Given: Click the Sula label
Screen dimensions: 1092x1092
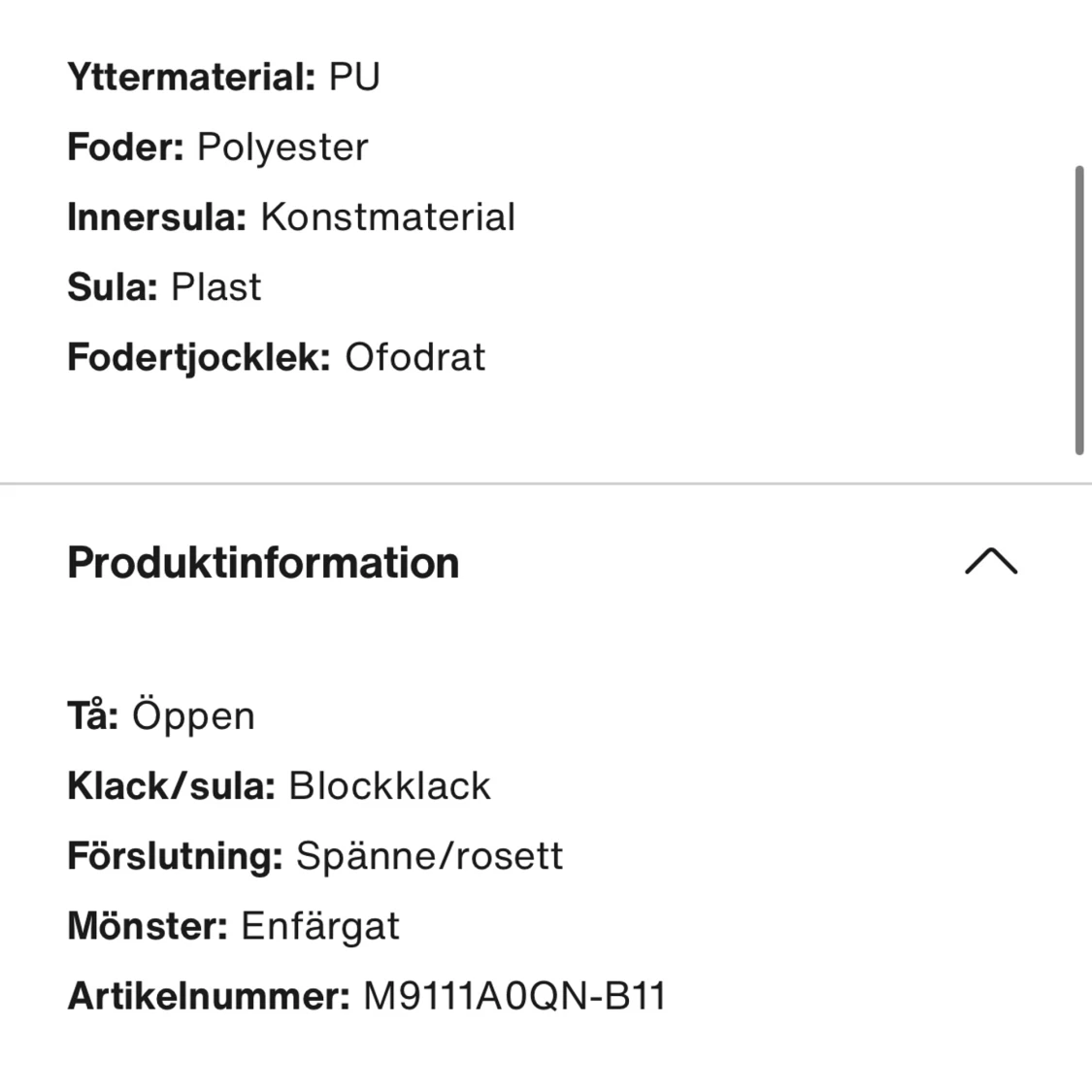Looking at the screenshot, I should 113,287.
